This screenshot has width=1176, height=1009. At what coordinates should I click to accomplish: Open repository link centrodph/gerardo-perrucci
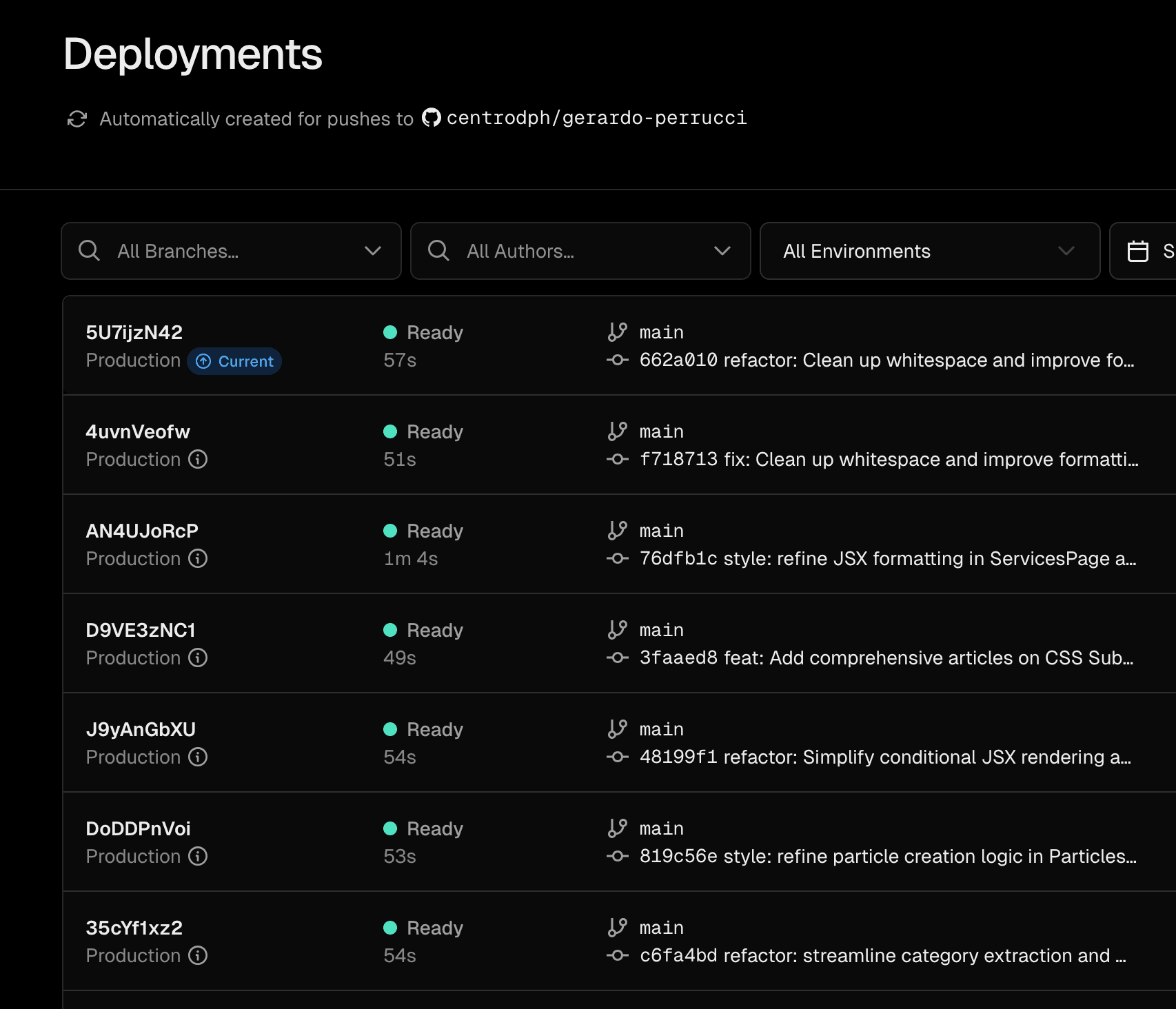click(x=596, y=118)
